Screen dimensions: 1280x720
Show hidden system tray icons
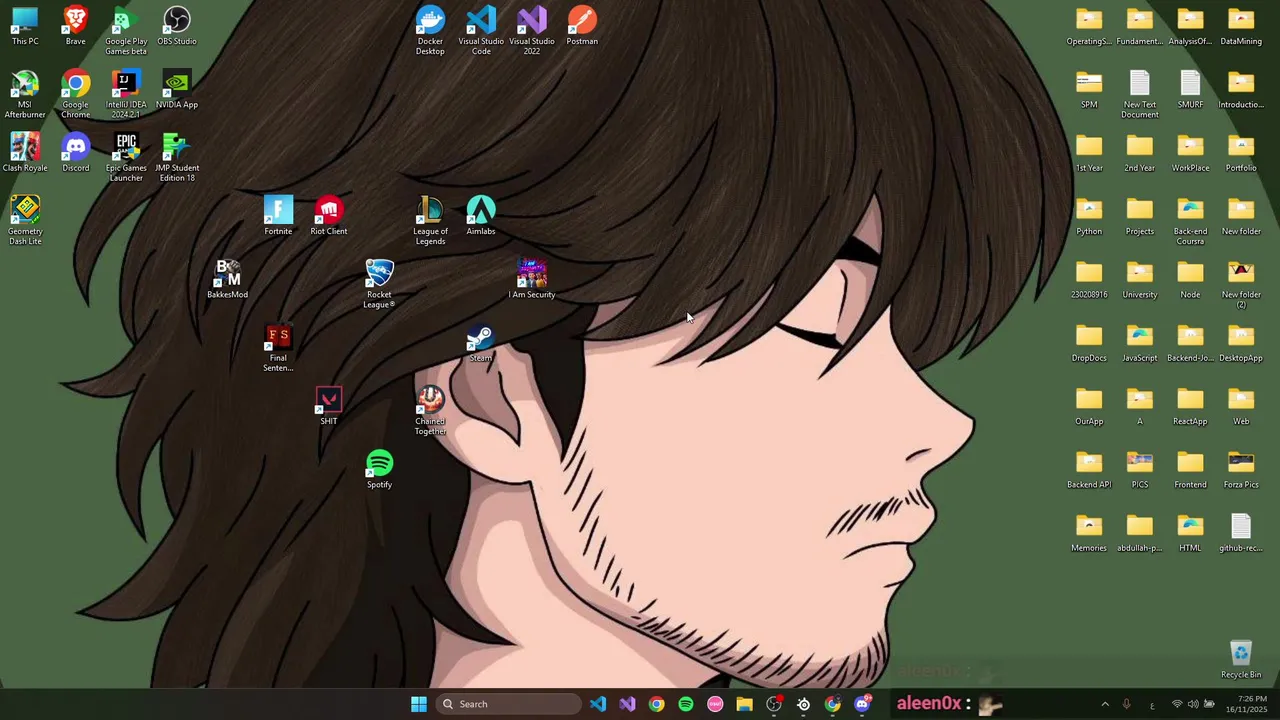point(1105,704)
